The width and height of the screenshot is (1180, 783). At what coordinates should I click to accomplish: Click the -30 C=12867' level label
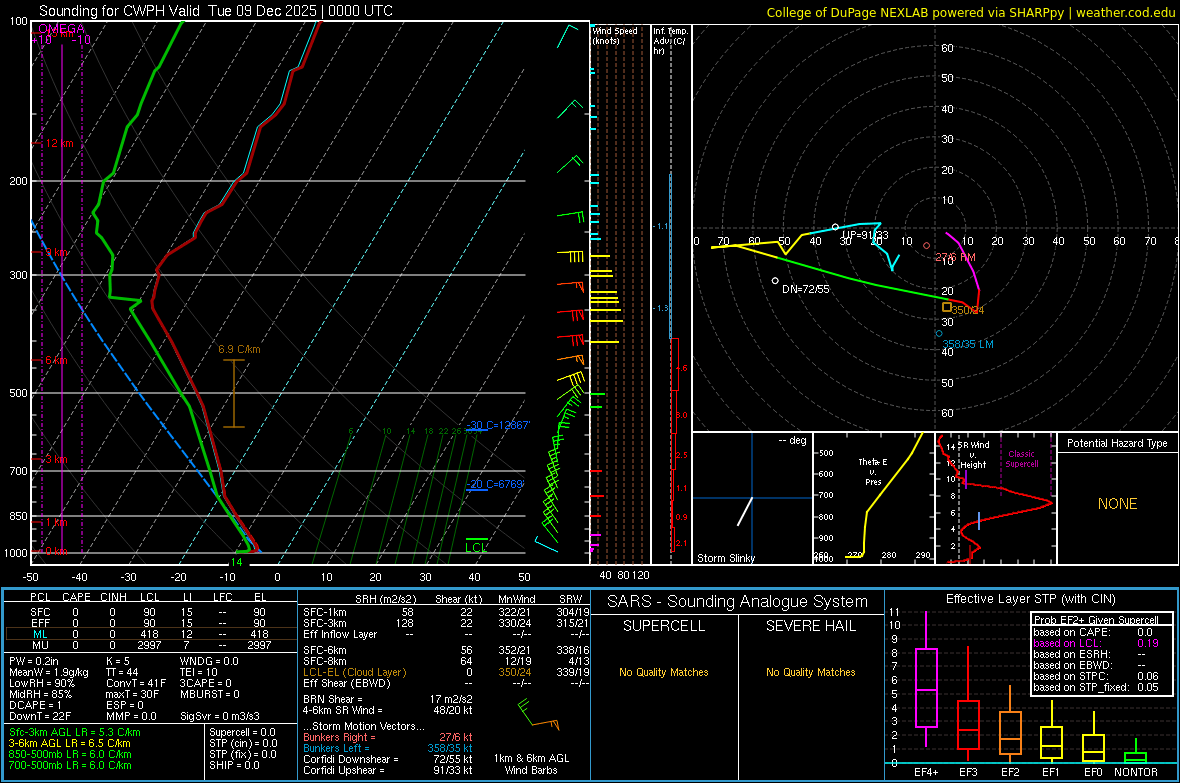497,425
